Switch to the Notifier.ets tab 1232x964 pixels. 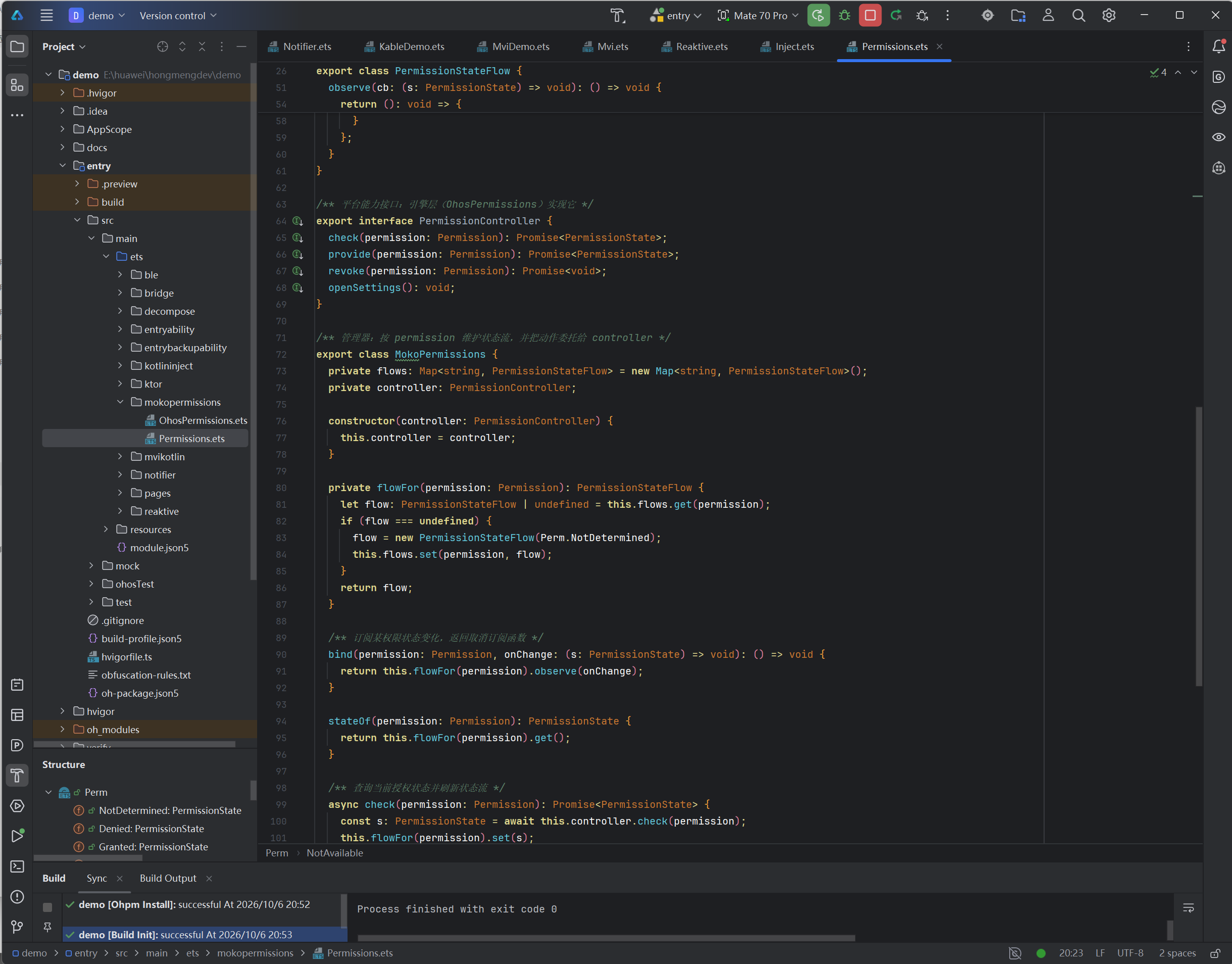point(300,47)
